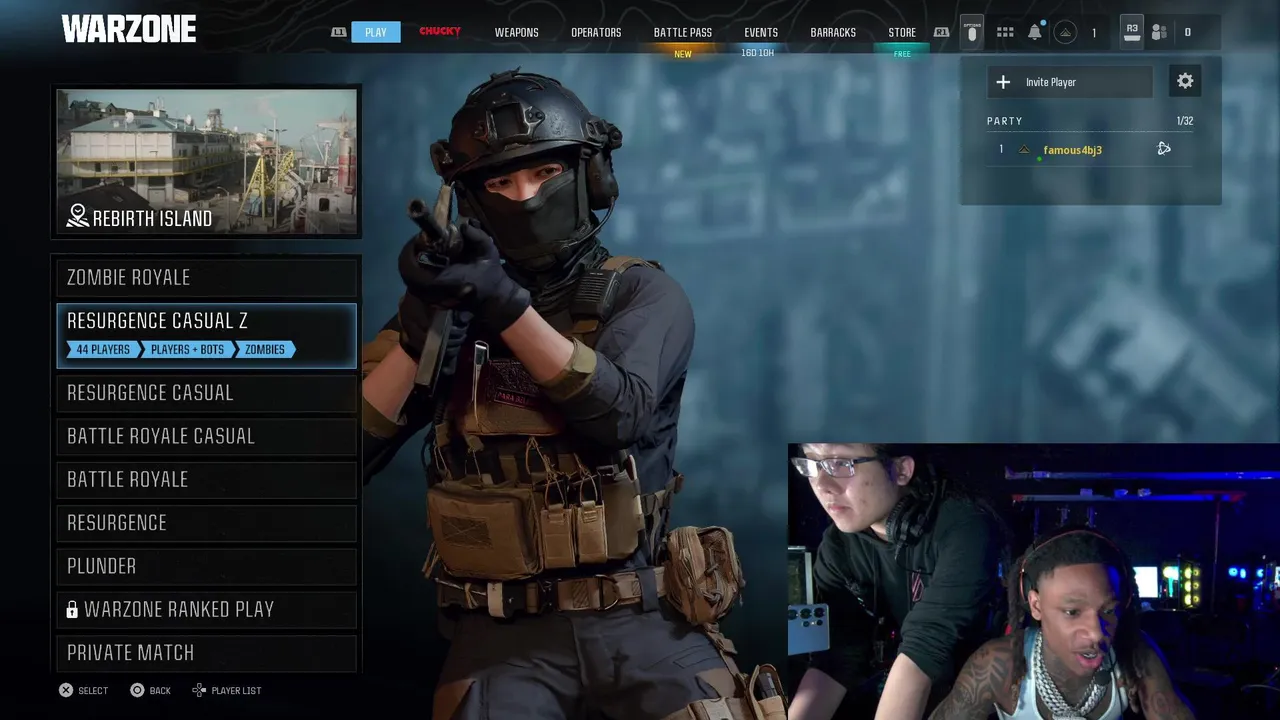Open the apps grid menu icon
This screenshot has width=1280, height=720.
pos(1005,32)
